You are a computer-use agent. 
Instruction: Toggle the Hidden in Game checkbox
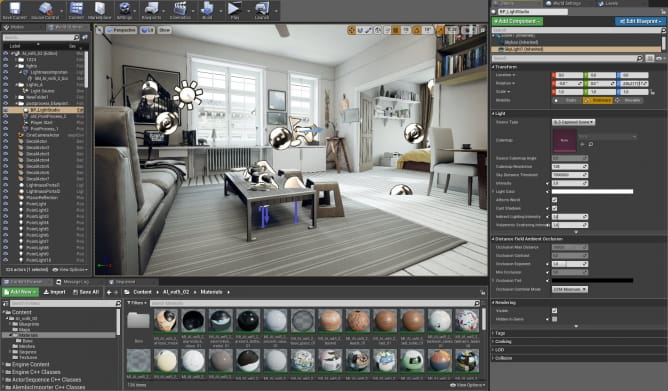coord(554,319)
